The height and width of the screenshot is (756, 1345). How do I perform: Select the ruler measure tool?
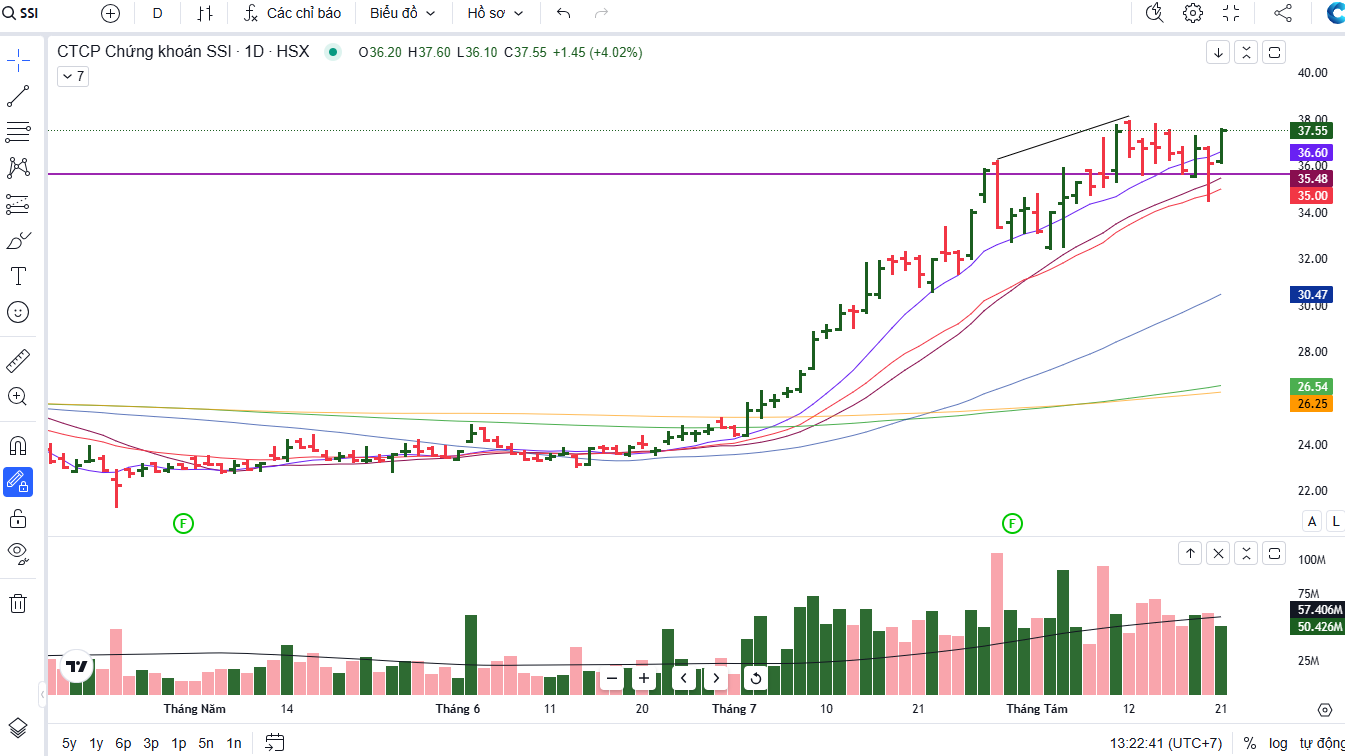click(18, 361)
